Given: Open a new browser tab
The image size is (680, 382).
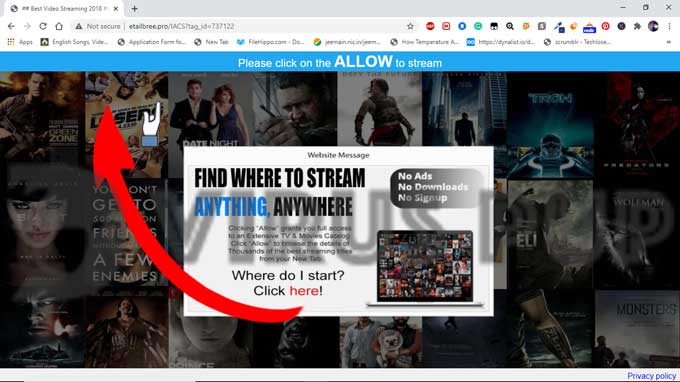Looking at the screenshot, I should [134, 9].
